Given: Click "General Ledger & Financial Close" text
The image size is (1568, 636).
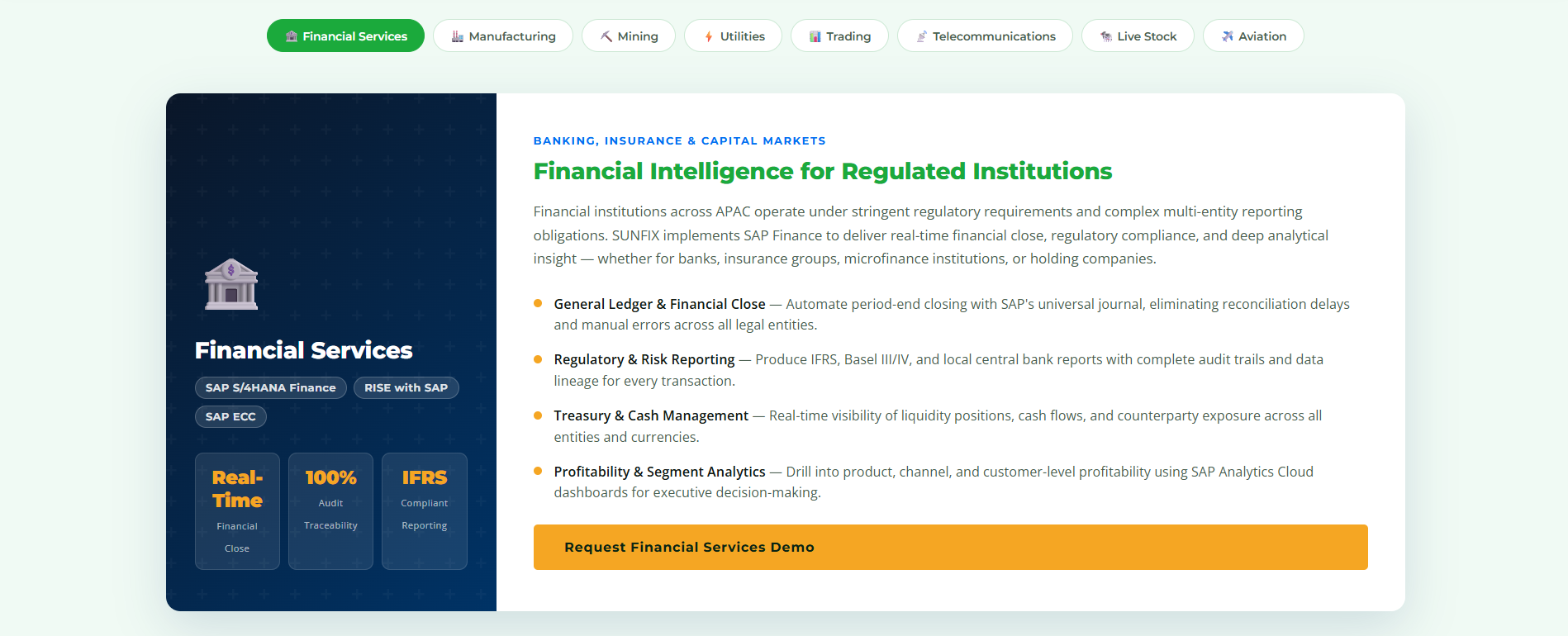Looking at the screenshot, I should click(659, 304).
